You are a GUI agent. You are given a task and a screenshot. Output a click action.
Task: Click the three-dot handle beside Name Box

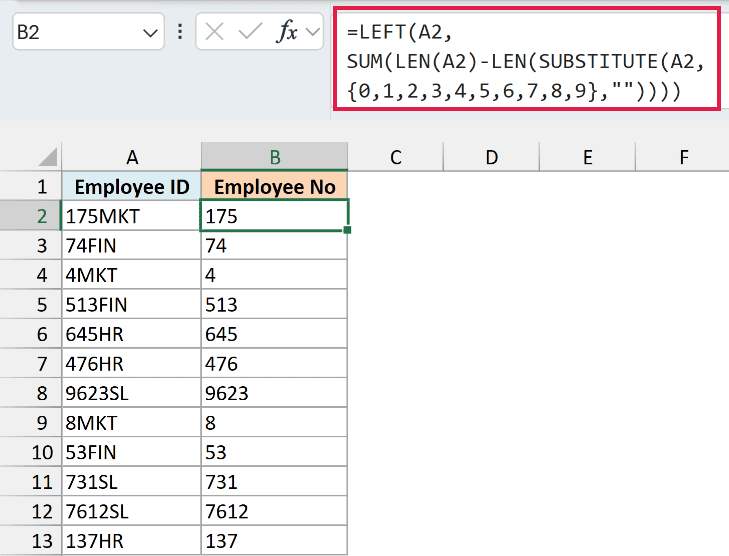point(180,32)
